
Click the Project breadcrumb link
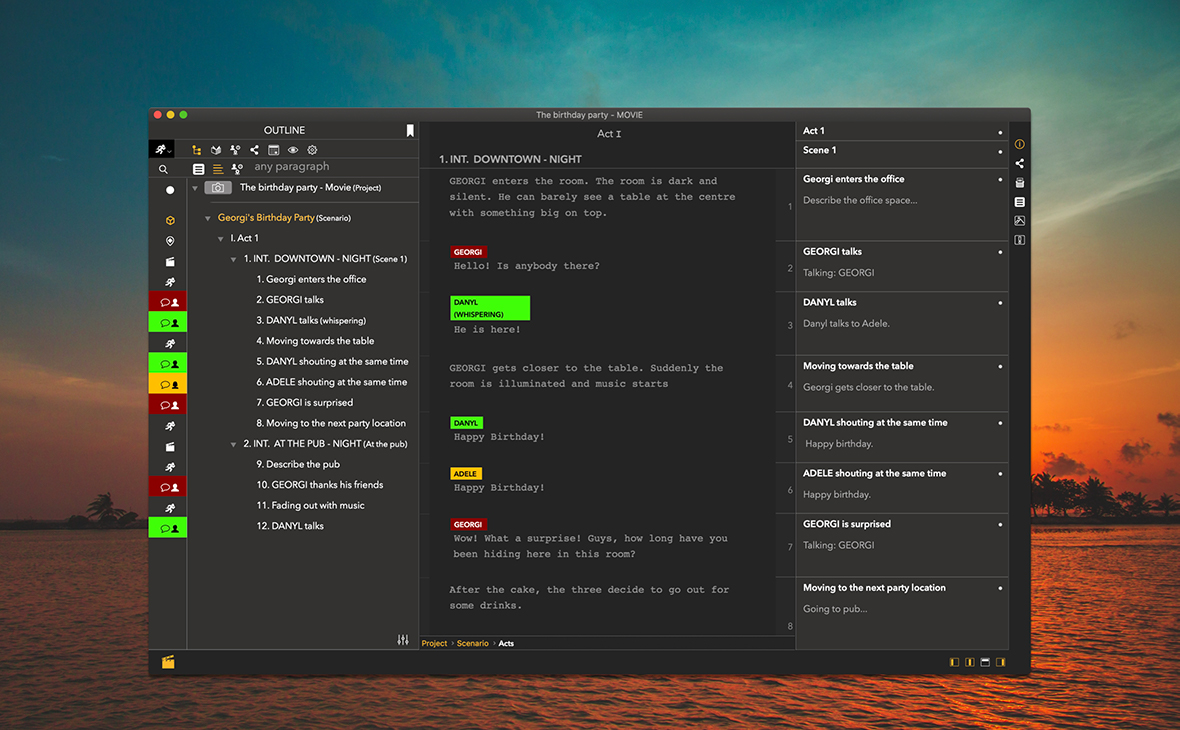pos(434,643)
